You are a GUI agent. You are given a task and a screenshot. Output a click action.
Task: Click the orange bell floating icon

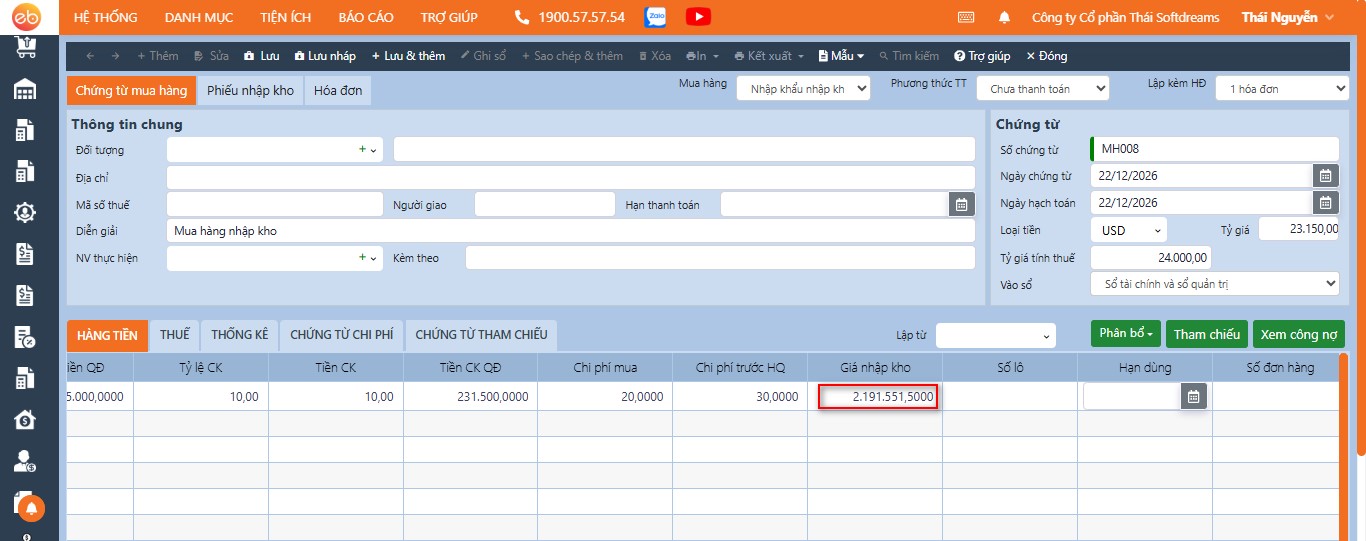click(31, 508)
